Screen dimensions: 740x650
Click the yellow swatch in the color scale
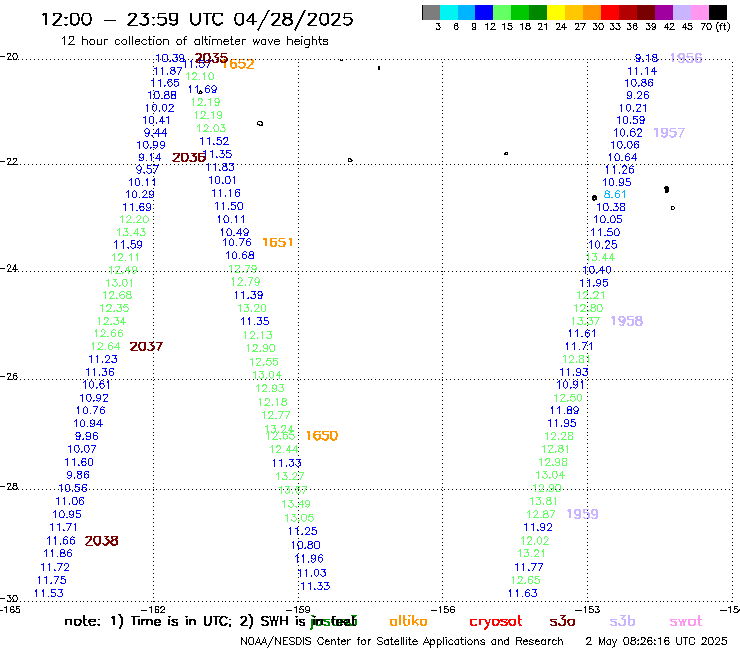pos(556,12)
